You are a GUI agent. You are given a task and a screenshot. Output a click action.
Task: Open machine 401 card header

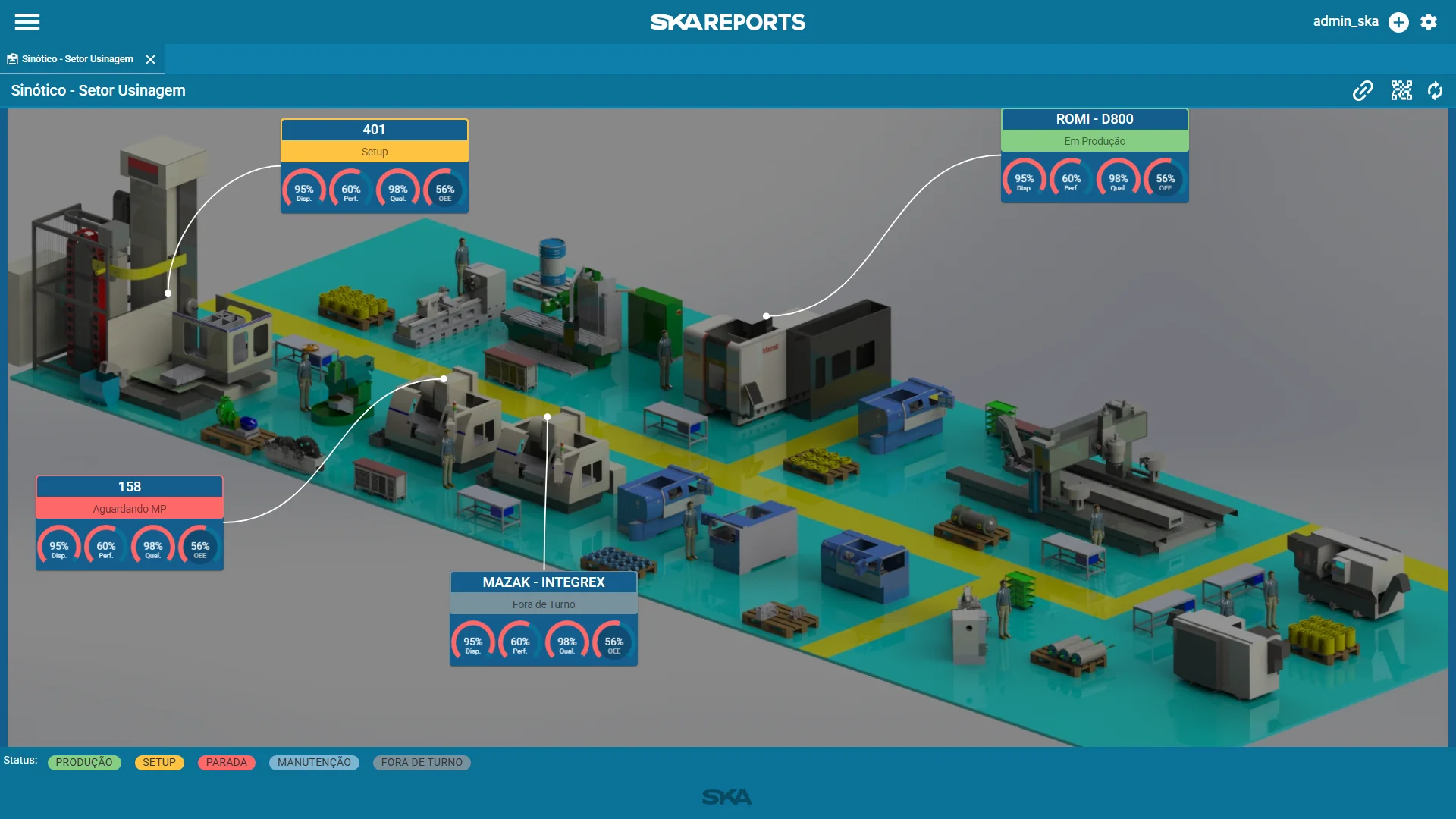(x=374, y=130)
